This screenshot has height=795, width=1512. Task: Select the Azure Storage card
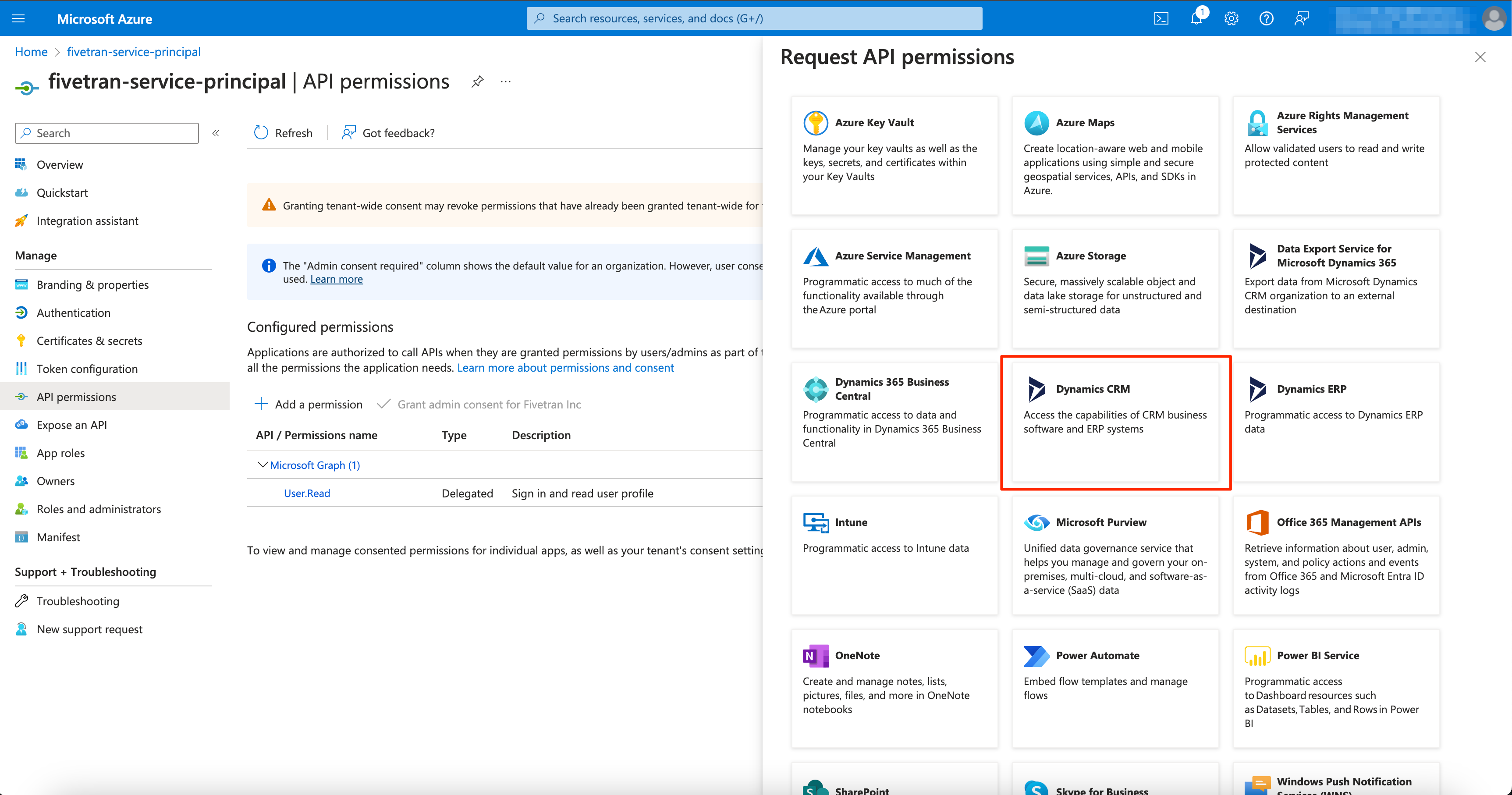click(x=1115, y=289)
